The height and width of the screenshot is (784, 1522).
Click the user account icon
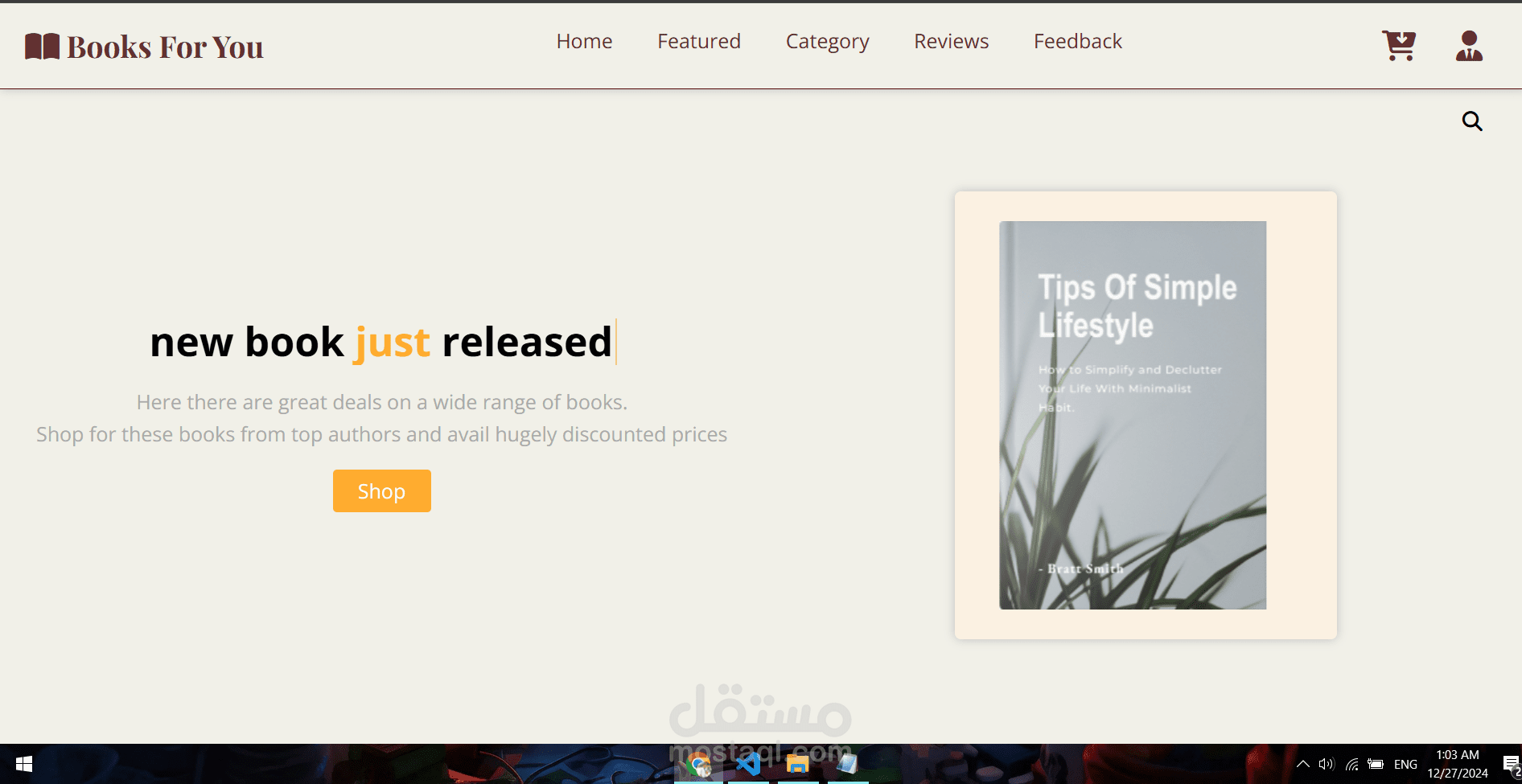click(x=1469, y=46)
